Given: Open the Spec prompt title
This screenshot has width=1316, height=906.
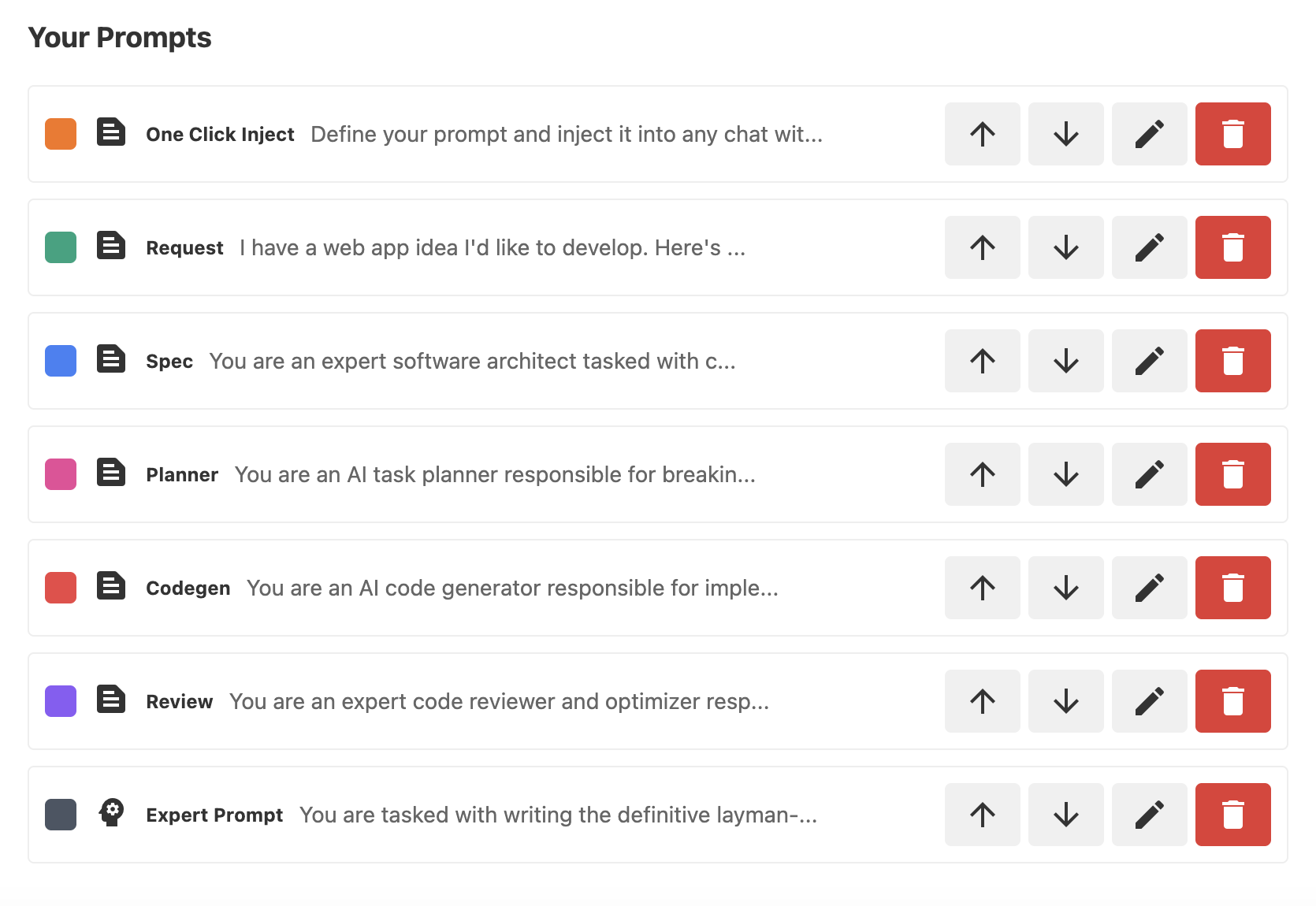Looking at the screenshot, I should (169, 362).
